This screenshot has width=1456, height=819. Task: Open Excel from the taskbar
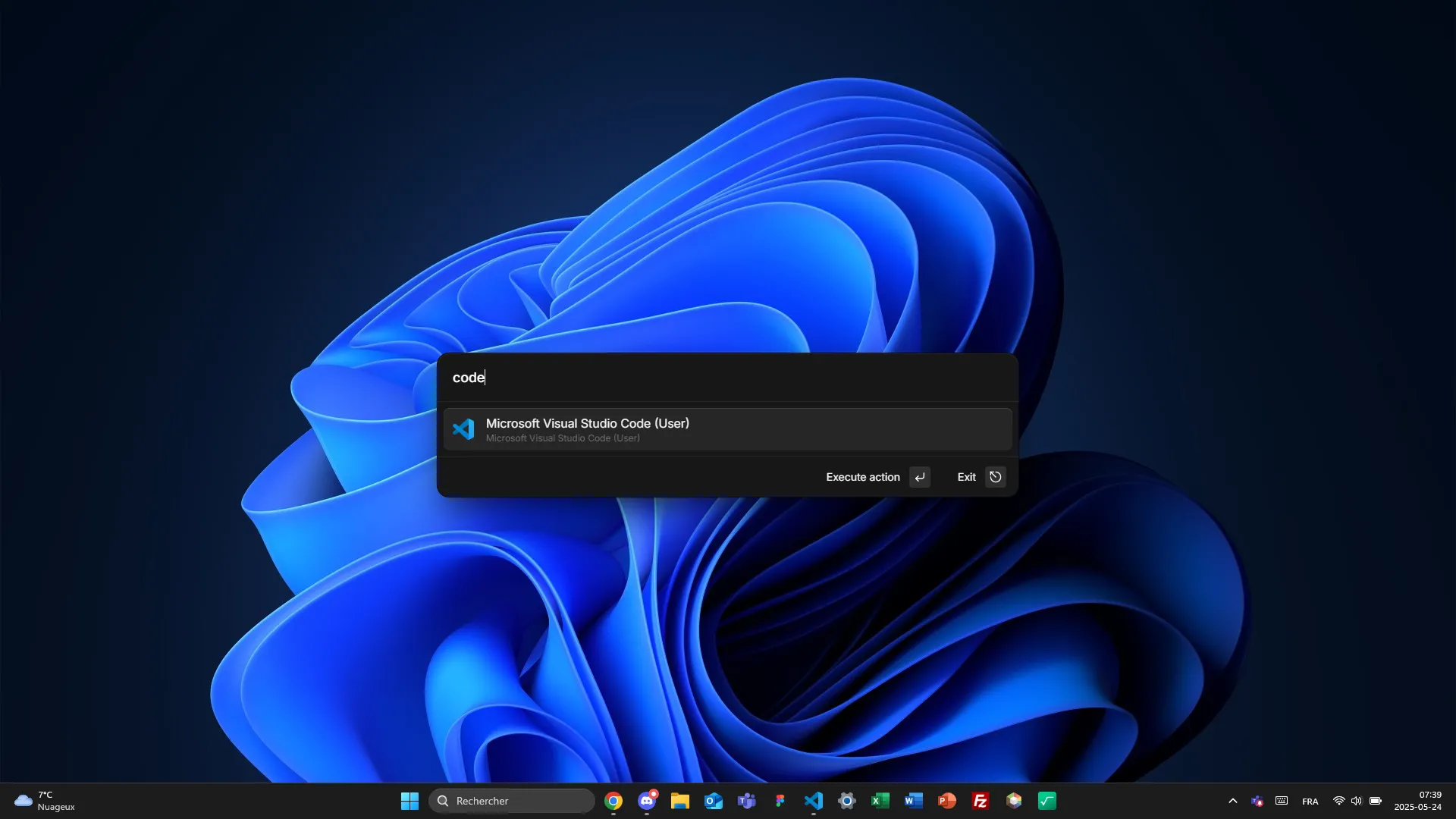(880, 800)
